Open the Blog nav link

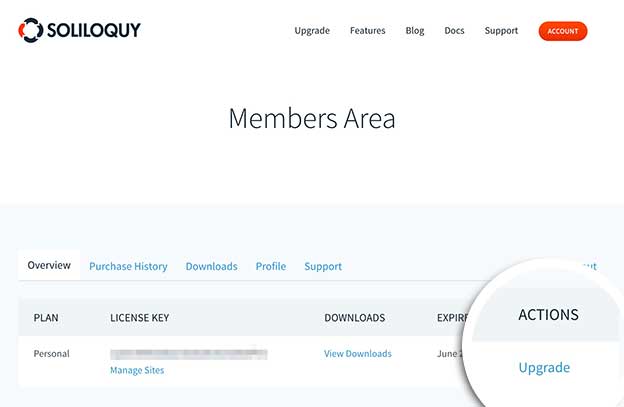point(415,31)
